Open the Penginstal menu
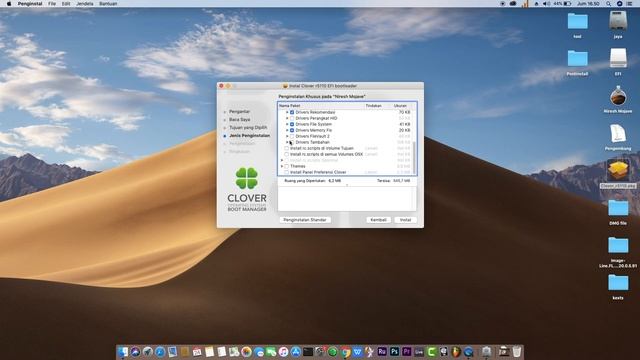This screenshot has height=360, width=640. pyautogui.click(x=30, y=4)
